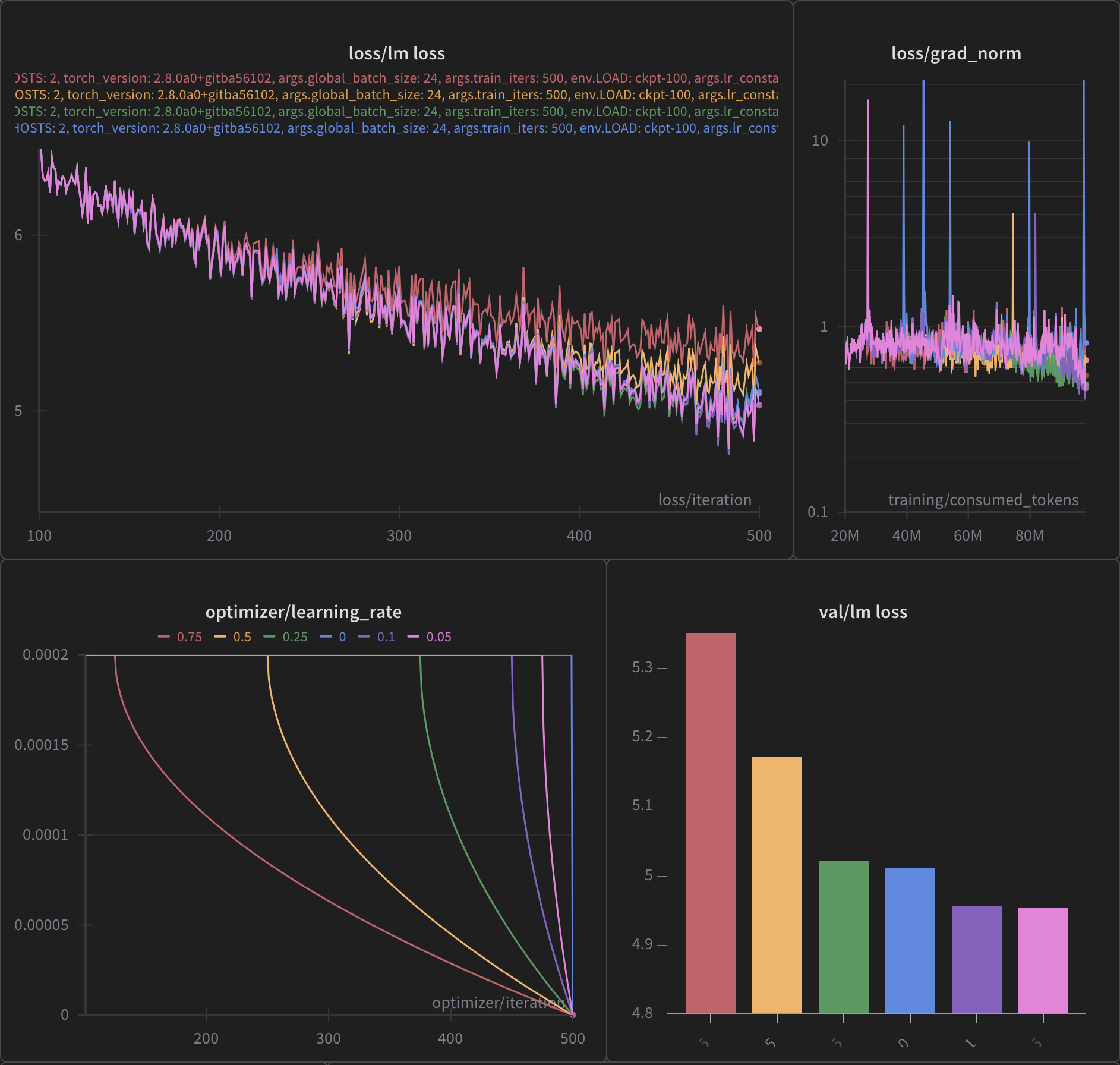Toggle the 0.1 legend entry in learning_rate chart
The image size is (1120, 1065).
click(377, 637)
